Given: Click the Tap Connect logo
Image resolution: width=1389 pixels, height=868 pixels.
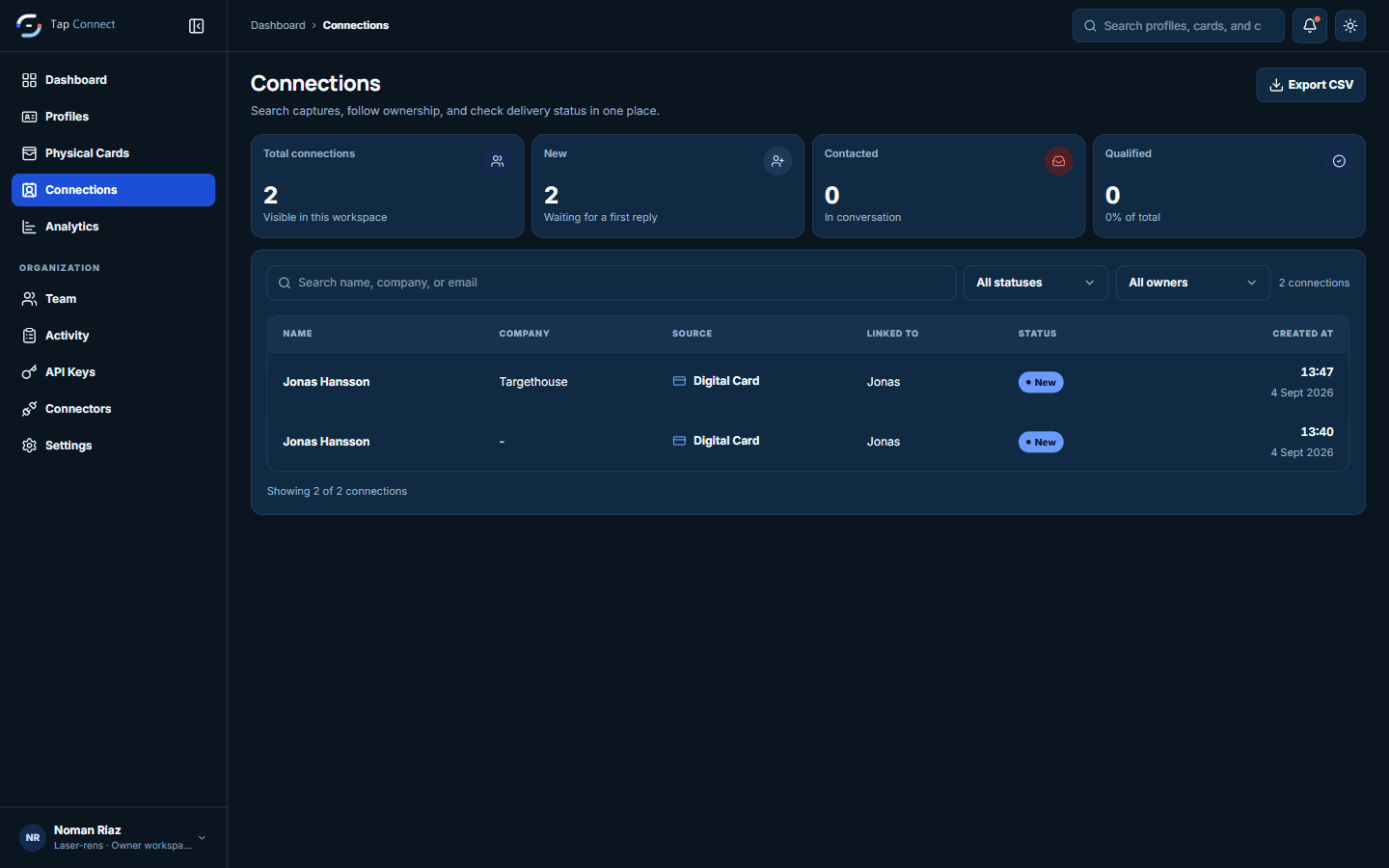Looking at the screenshot, I should (x=29, y=26).
